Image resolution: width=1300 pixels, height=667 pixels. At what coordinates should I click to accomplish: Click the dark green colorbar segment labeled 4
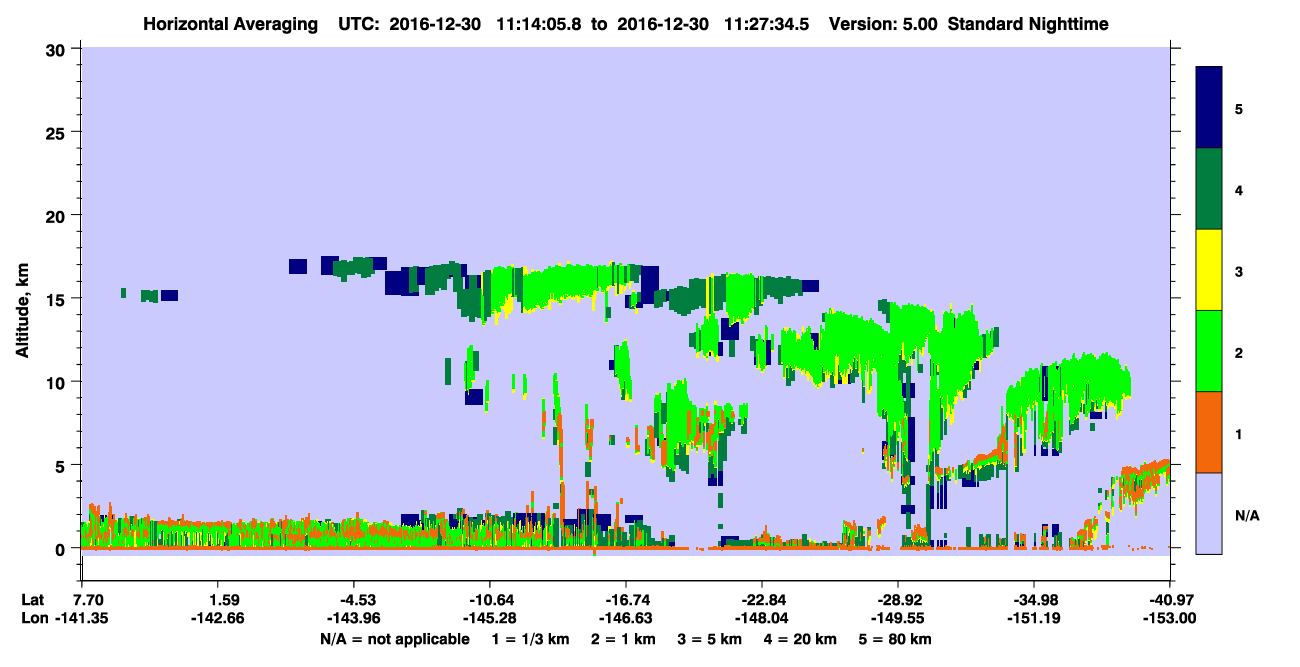tap(1209, 189)
